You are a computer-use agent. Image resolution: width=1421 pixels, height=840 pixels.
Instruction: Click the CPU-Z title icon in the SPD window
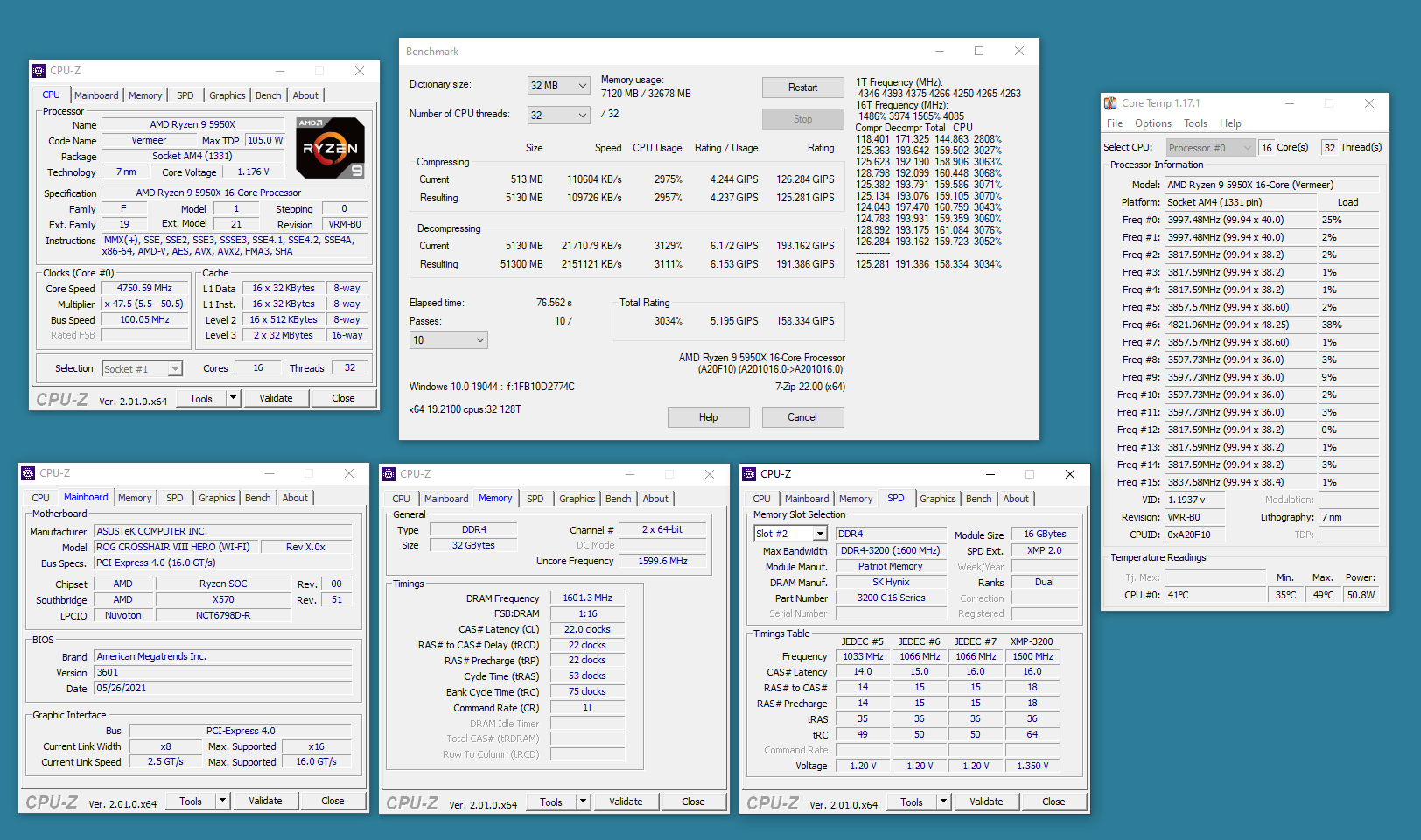[749, 474]
